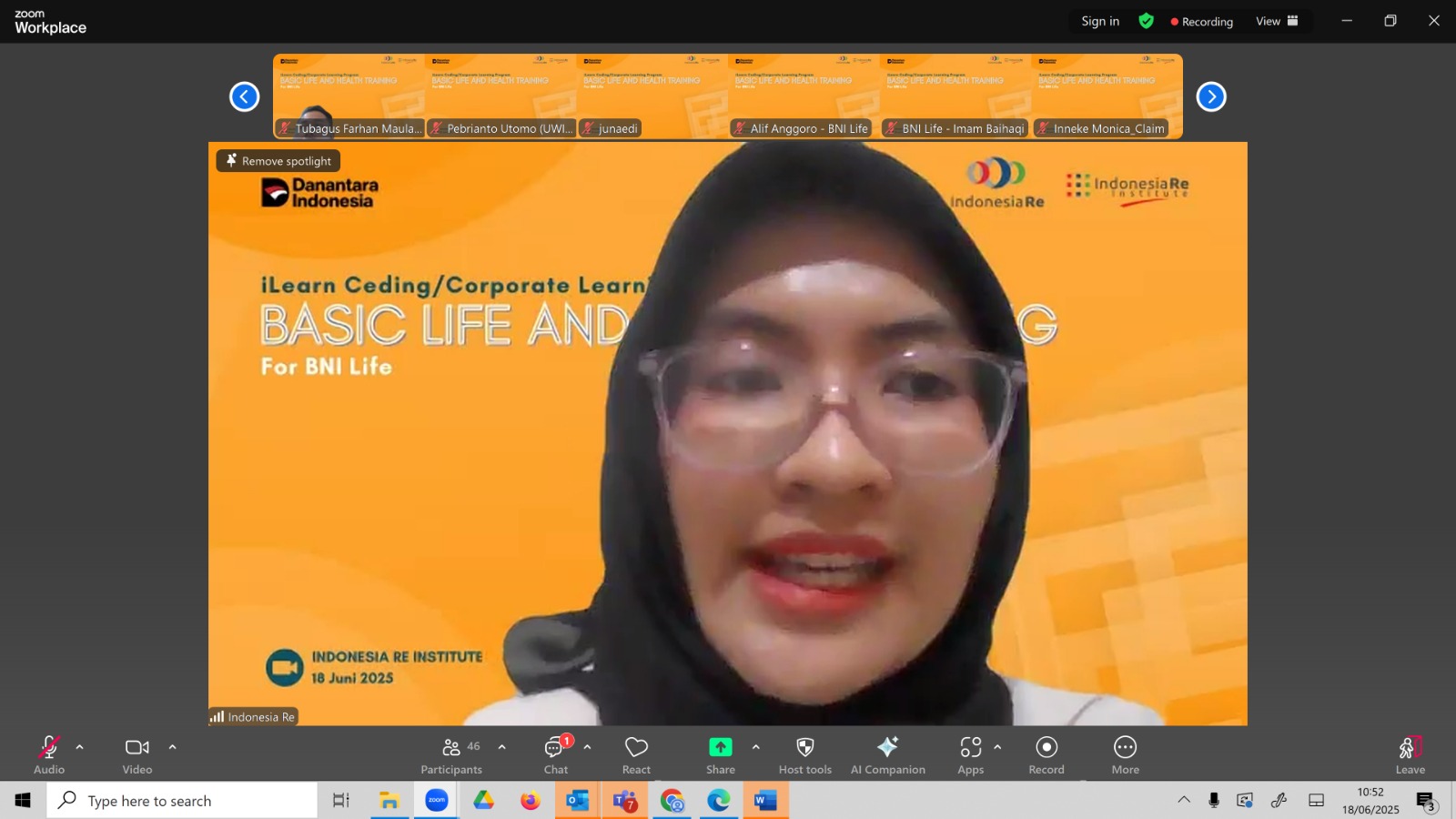Open Microsoft Word from the taskbar
Image resolution: width=1456 pixels, height=819 pixels.
click(766, 801)
